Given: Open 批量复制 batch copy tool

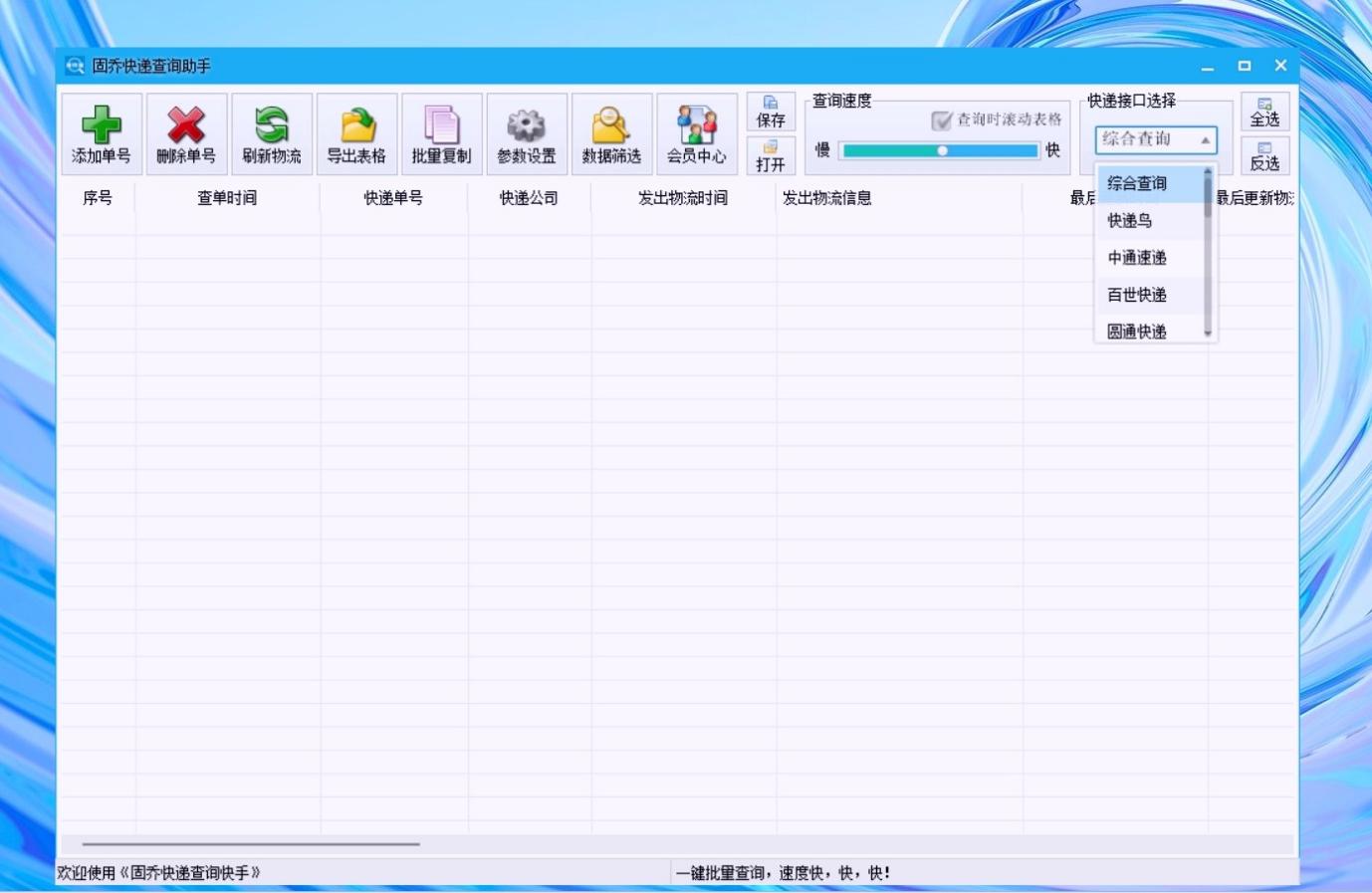Looking at the screenshot, I should click(x=441, y=126).
